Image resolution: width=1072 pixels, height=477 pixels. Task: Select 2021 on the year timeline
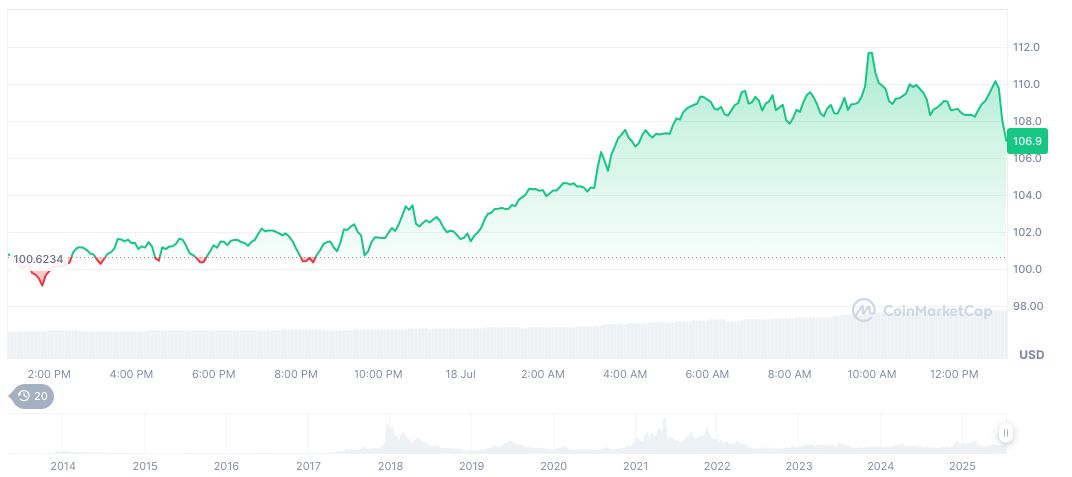[x=635, y=466]
